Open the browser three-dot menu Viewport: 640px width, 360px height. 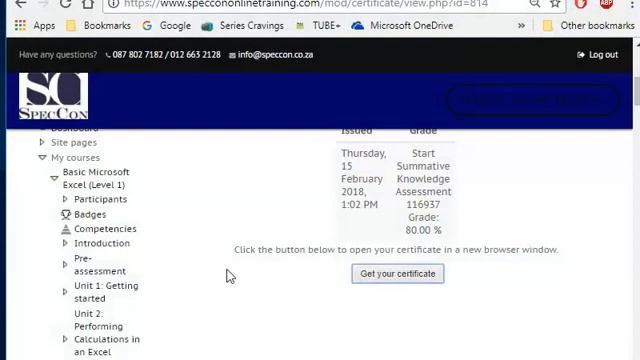pos(632,4)
